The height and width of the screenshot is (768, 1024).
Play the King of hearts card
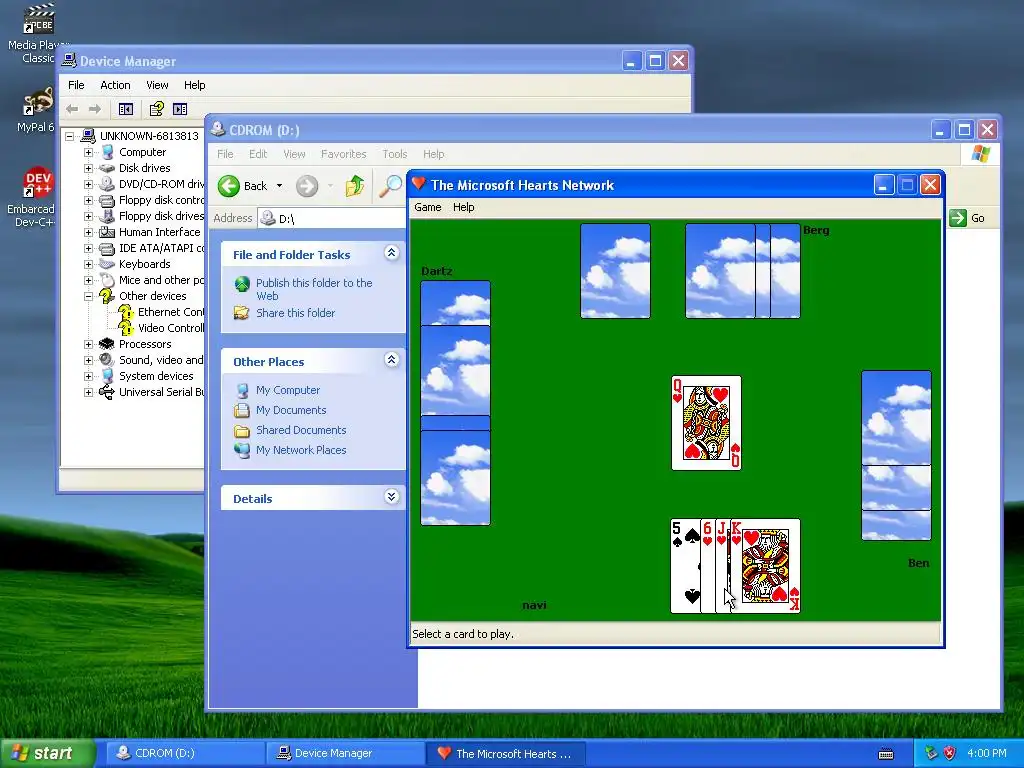tap(765, 566)
